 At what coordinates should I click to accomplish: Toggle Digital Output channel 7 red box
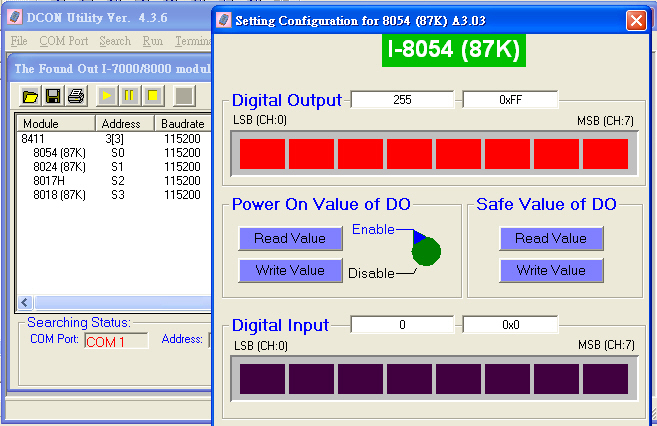pos(605,154)
